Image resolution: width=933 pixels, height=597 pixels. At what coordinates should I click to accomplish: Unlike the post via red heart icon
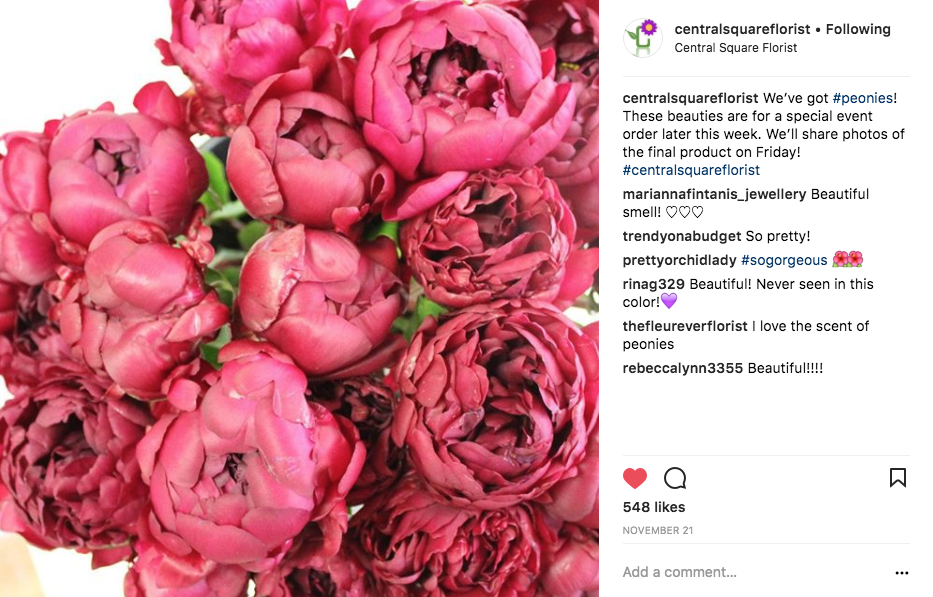pos(635,478)
